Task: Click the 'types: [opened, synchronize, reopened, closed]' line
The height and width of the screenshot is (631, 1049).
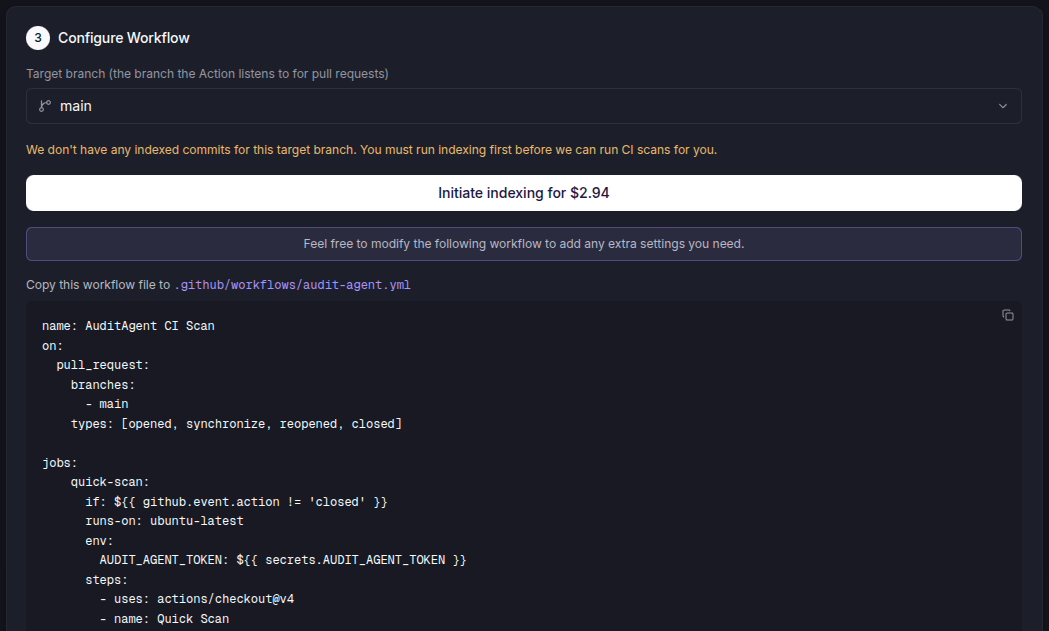Action: tap(237, 424)
